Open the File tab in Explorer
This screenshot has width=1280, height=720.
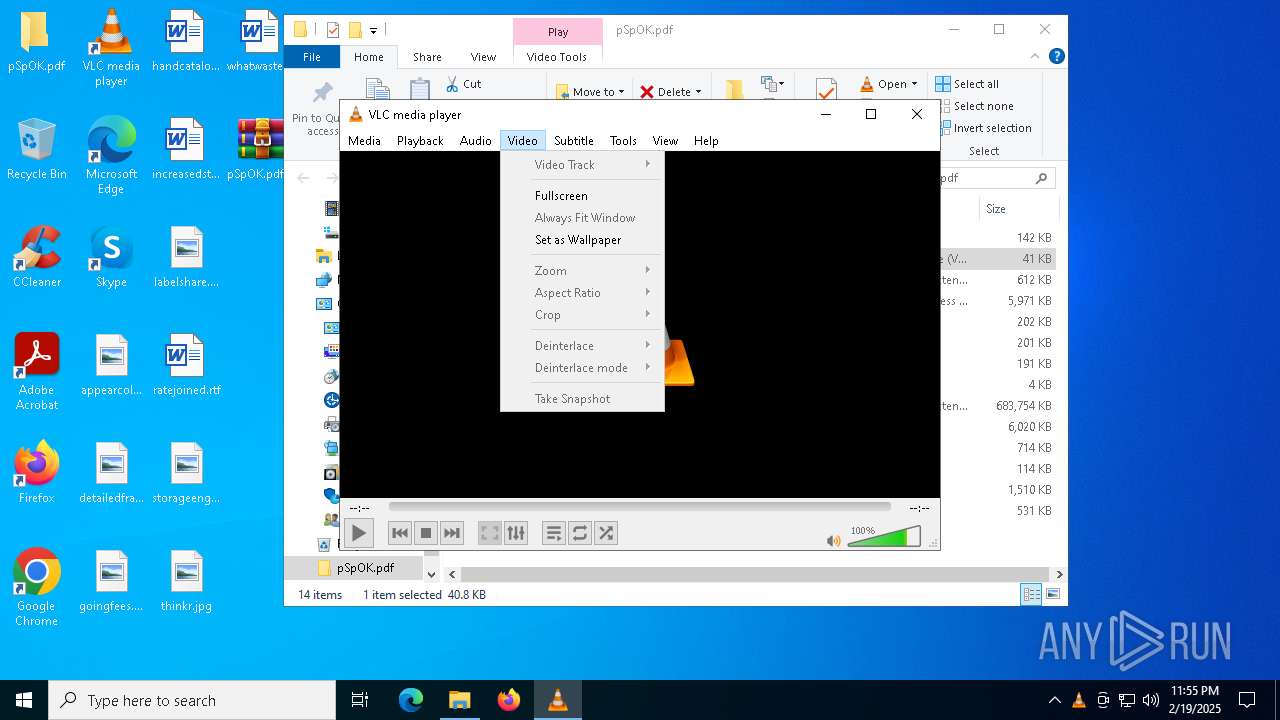click(x=312, y=57)
